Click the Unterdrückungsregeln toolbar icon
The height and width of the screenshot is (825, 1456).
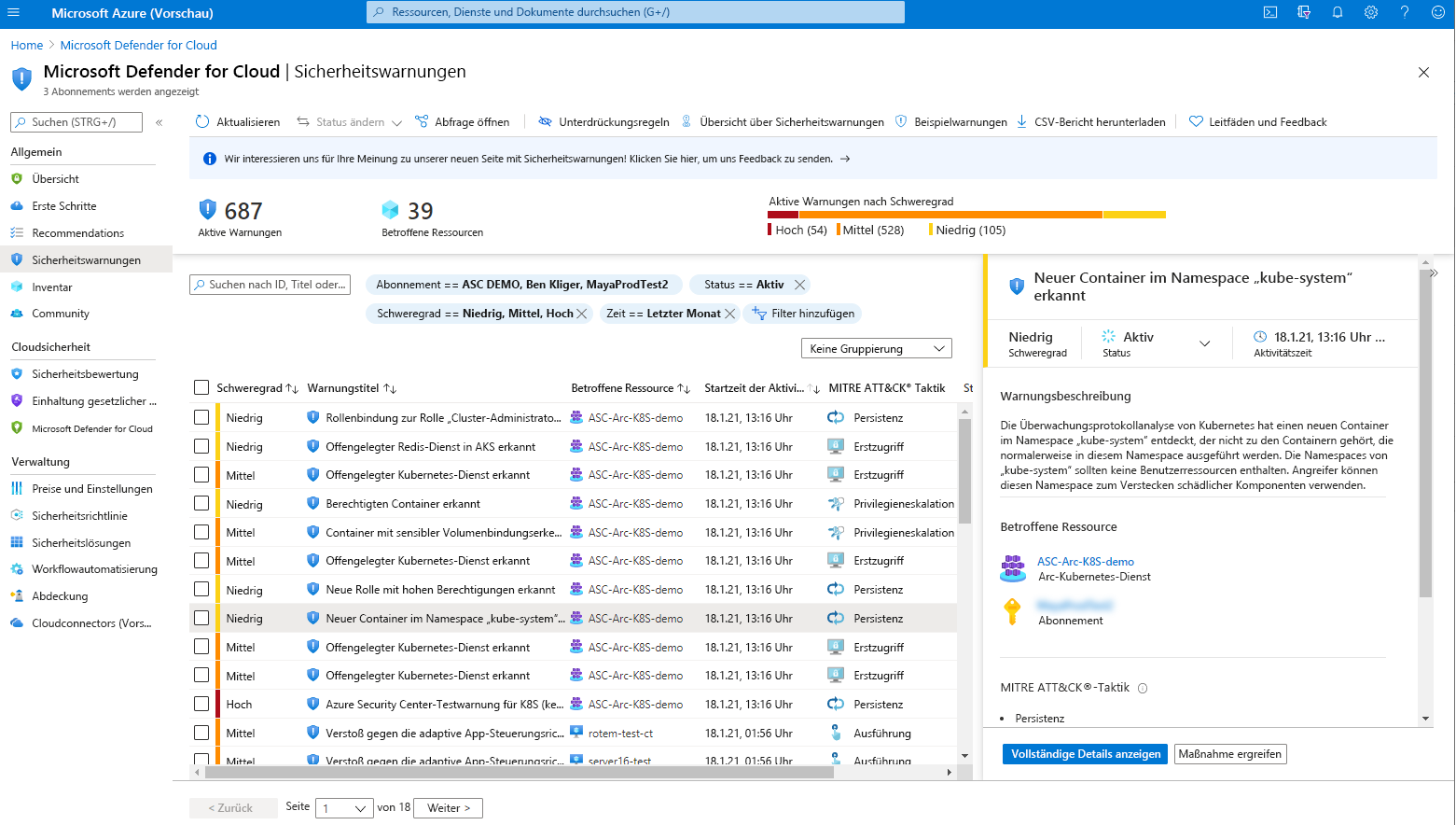546,121
